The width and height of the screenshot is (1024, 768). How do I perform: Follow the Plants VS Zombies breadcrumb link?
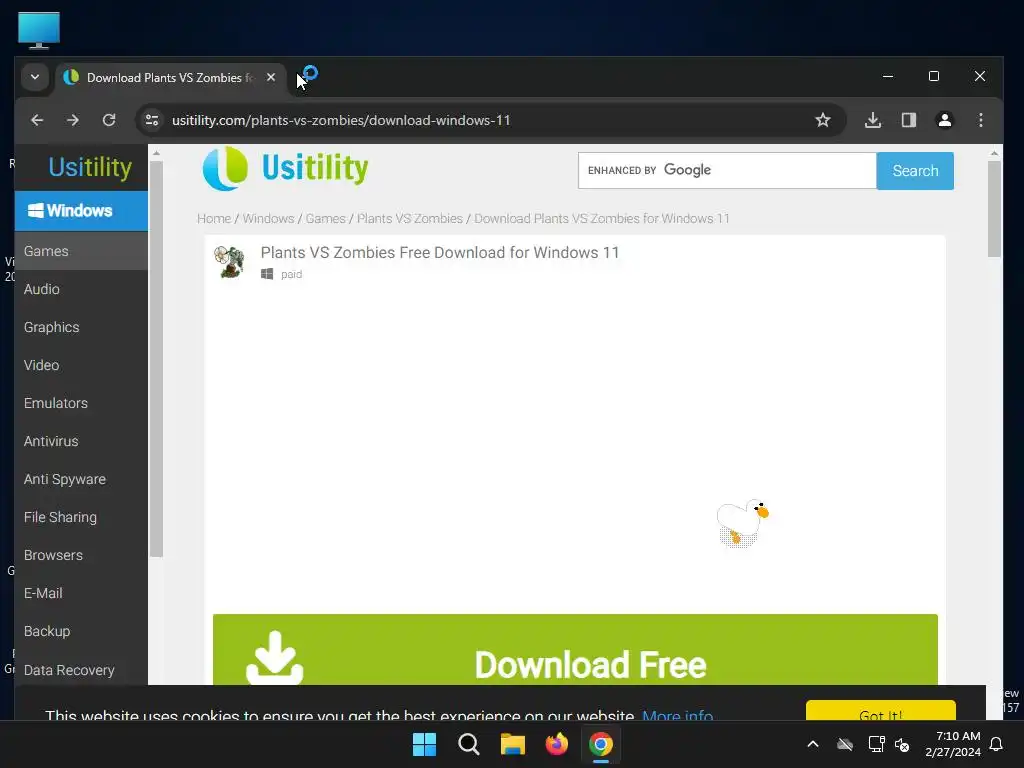pyautogui.click(x=409, y=219)
